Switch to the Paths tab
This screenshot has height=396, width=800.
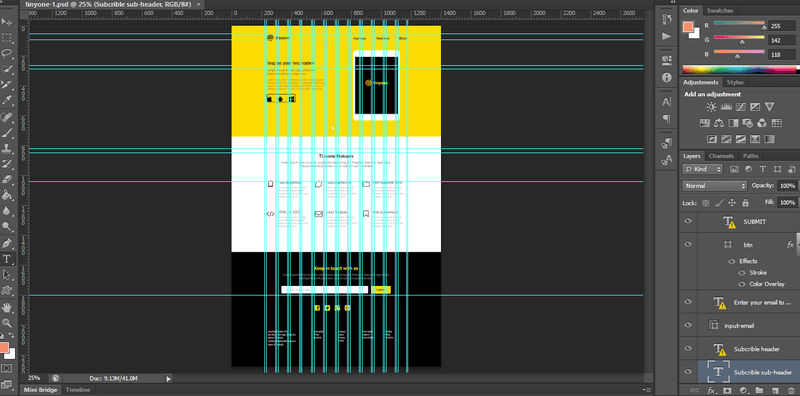coord(751,156)
